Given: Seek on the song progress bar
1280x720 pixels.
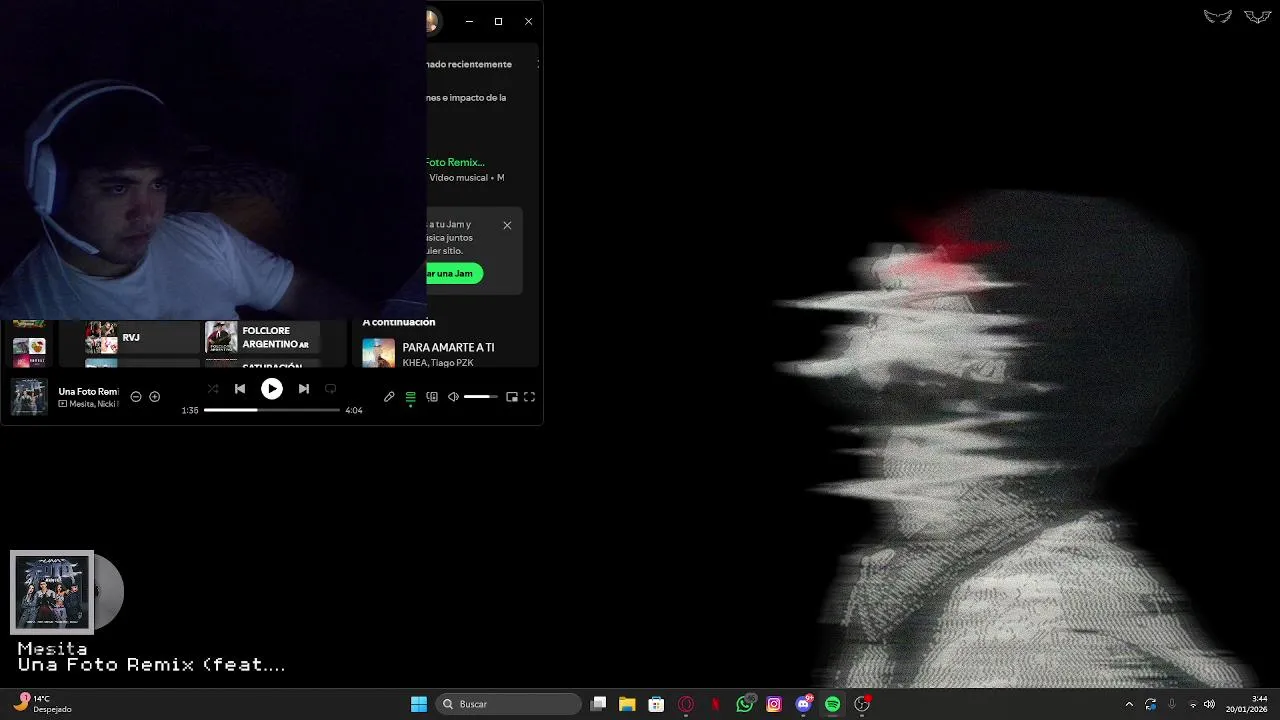Looking at the screenshot, I should pyautogui.click(x=272, y=410).
